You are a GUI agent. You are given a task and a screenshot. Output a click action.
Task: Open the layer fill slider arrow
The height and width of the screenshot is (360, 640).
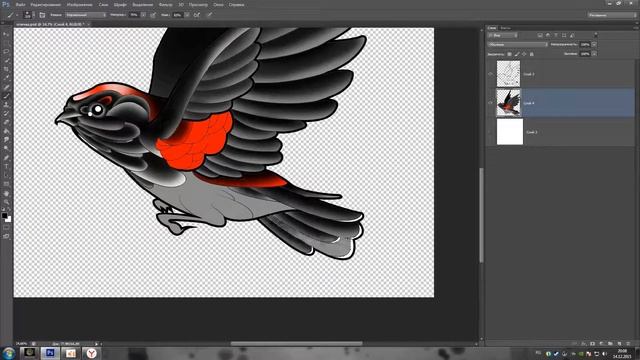594,54
